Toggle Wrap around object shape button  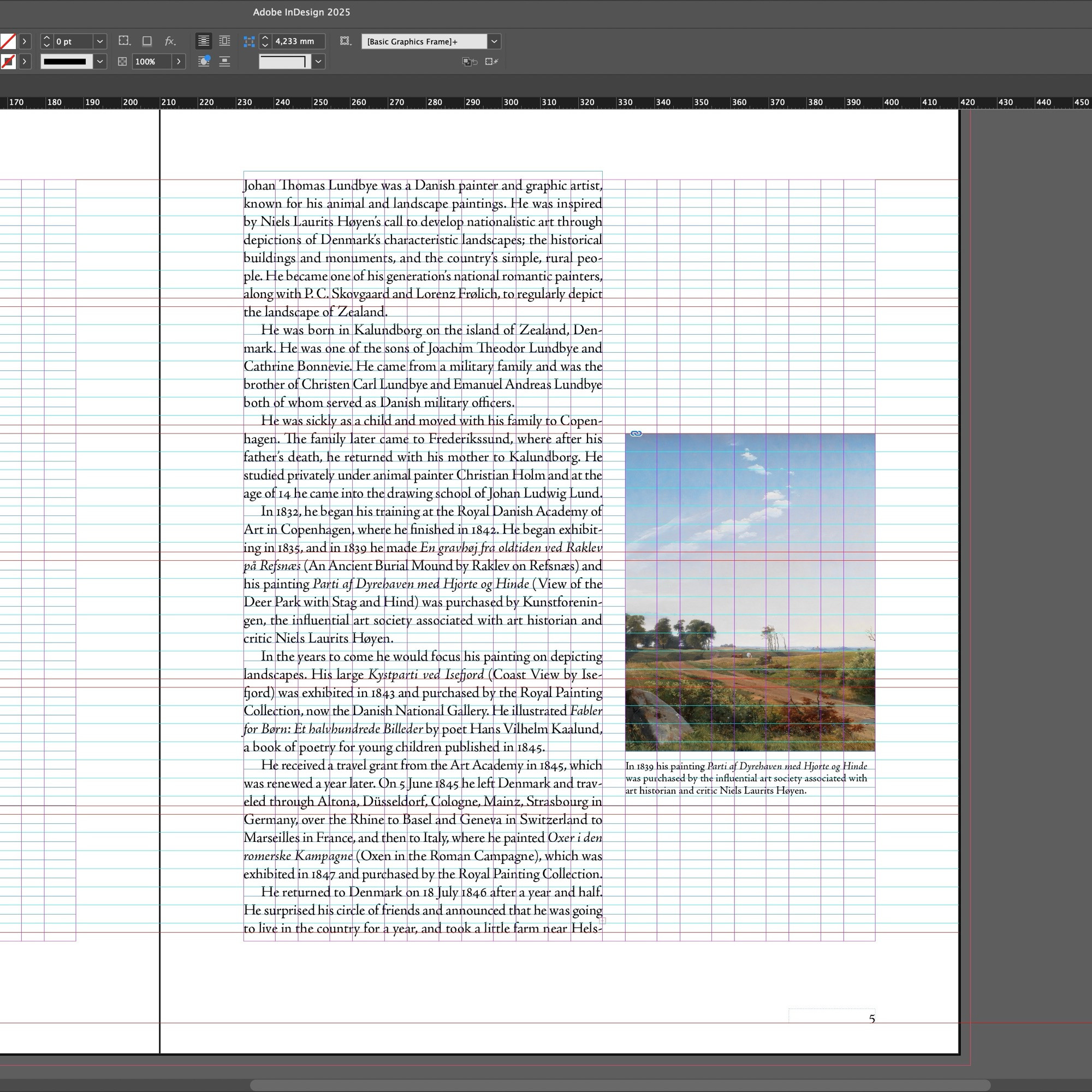(x=204, y=61)
